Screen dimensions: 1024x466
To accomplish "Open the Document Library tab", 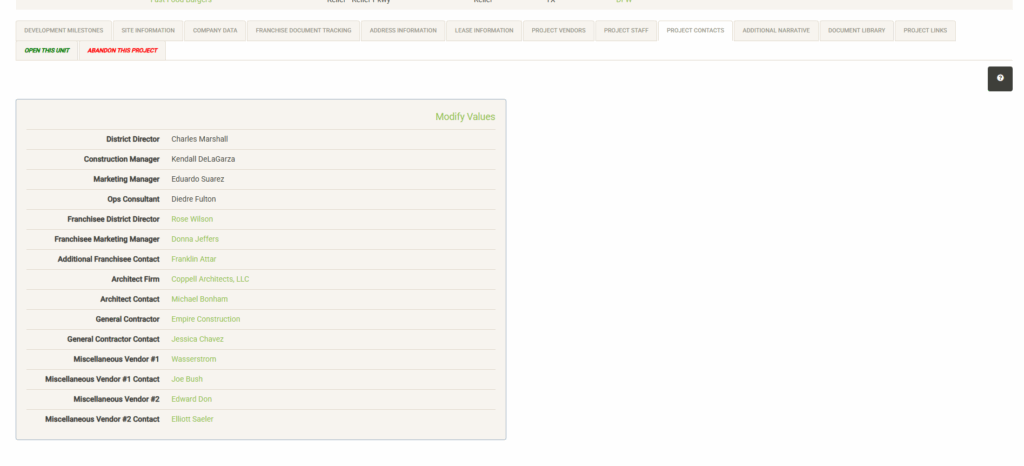I will coord(856,31).
